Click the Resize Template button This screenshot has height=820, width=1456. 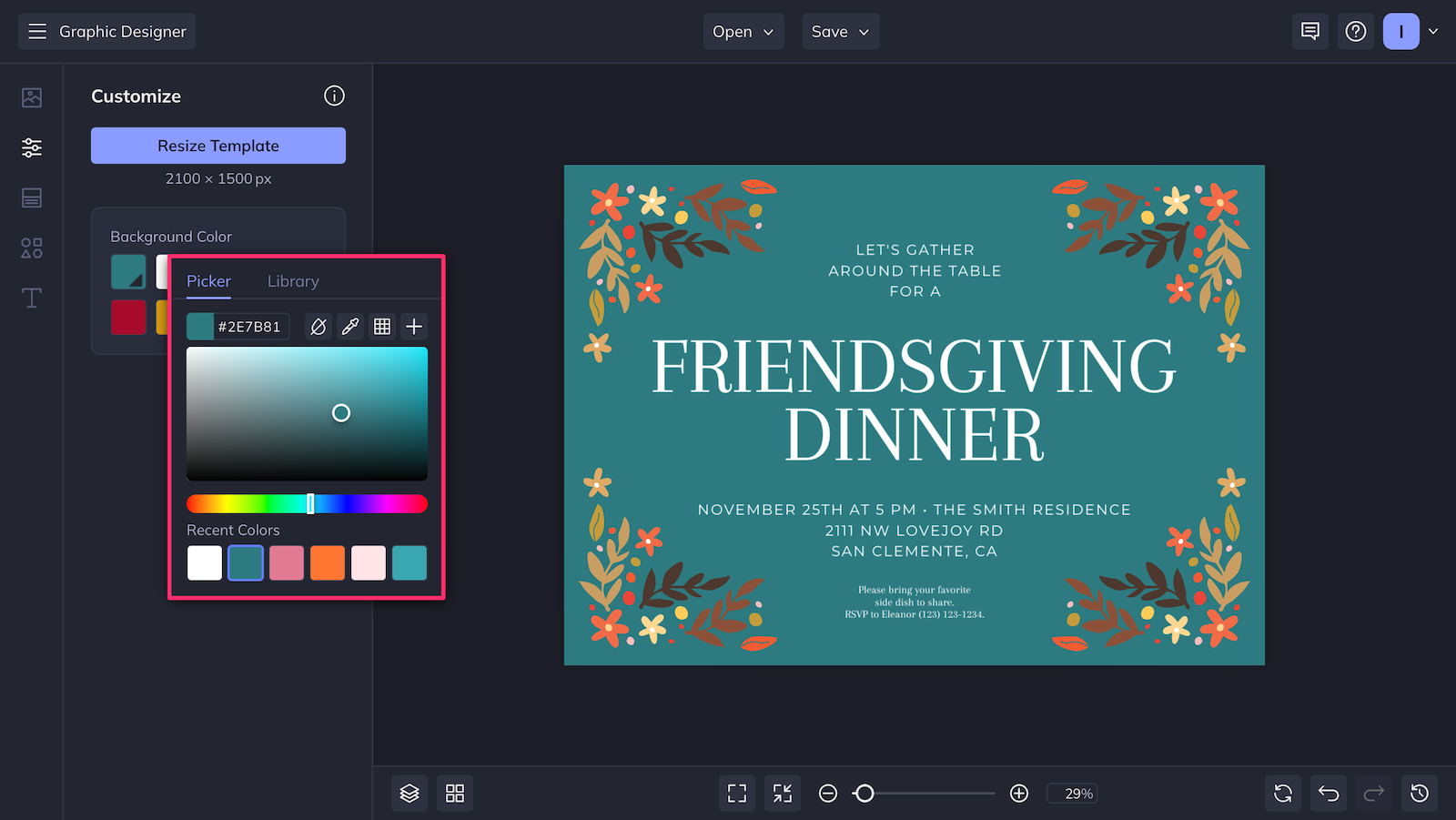tap(217, 145)
